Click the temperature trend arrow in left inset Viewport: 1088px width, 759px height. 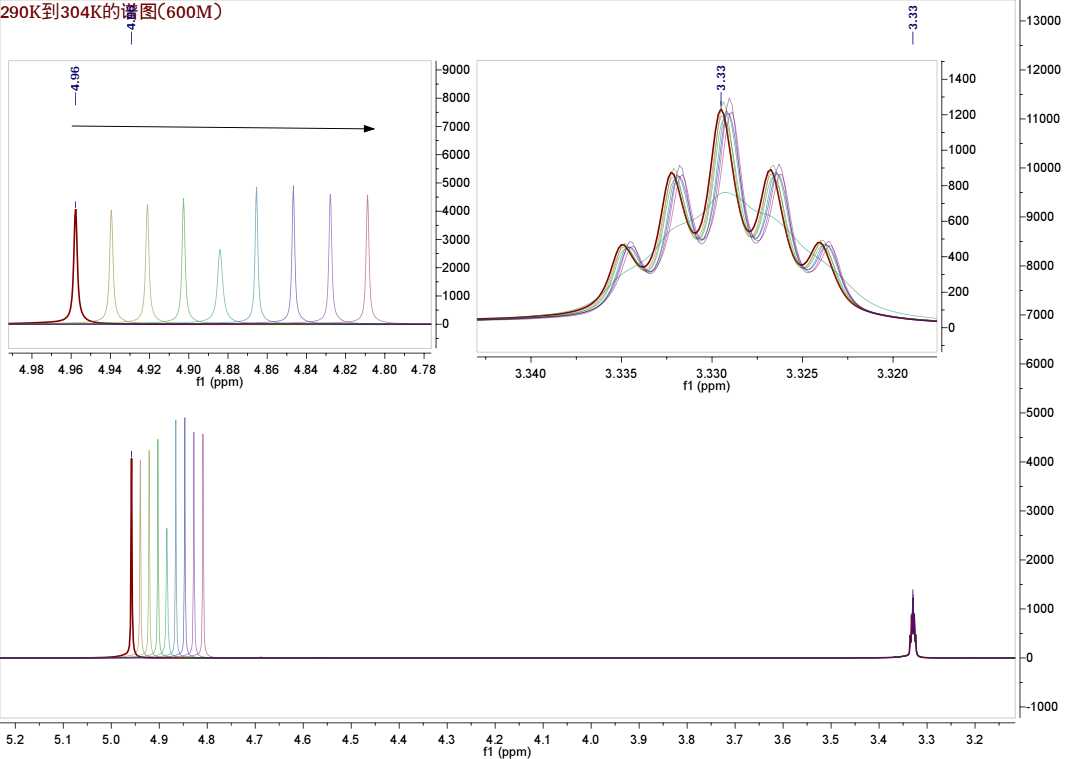coord(222,127)
